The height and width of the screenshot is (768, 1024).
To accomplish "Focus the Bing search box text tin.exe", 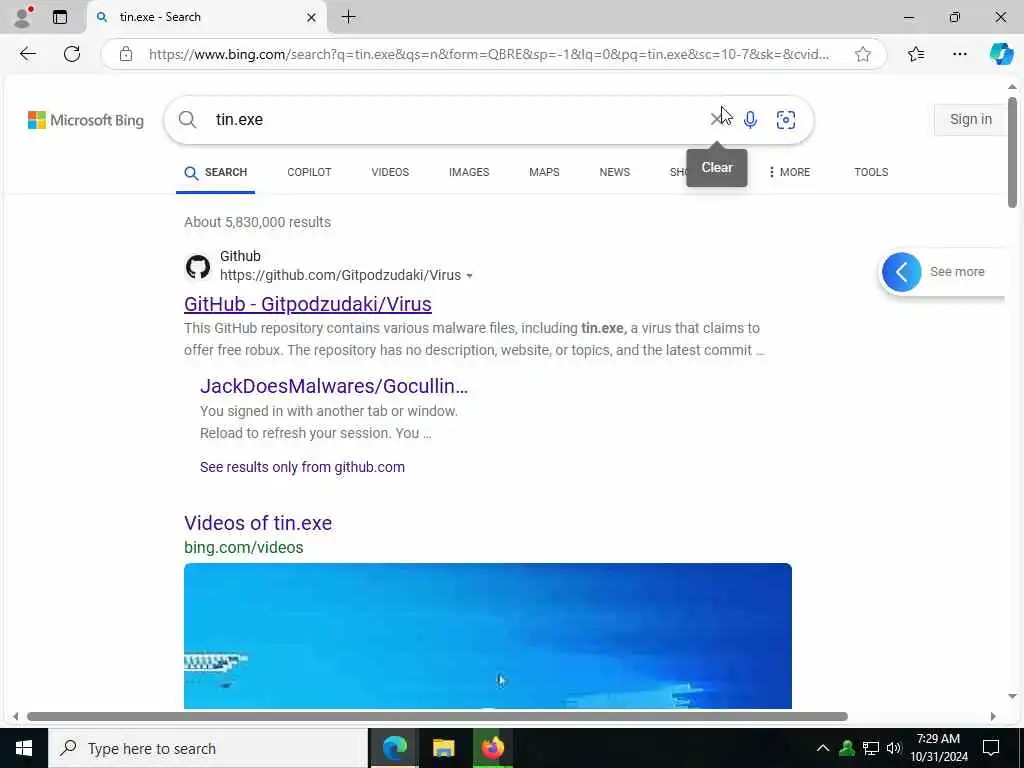I will coord(239,120).
